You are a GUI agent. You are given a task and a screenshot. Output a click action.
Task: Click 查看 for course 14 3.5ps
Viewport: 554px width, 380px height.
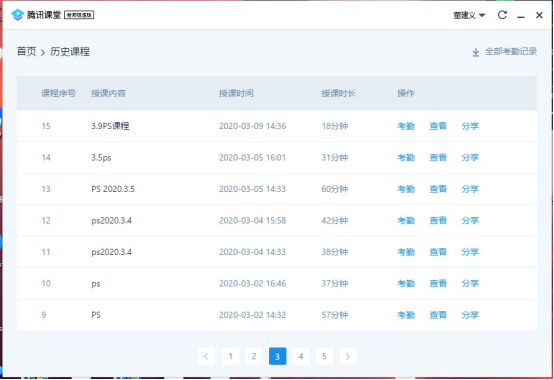click(x=438, y=158)
